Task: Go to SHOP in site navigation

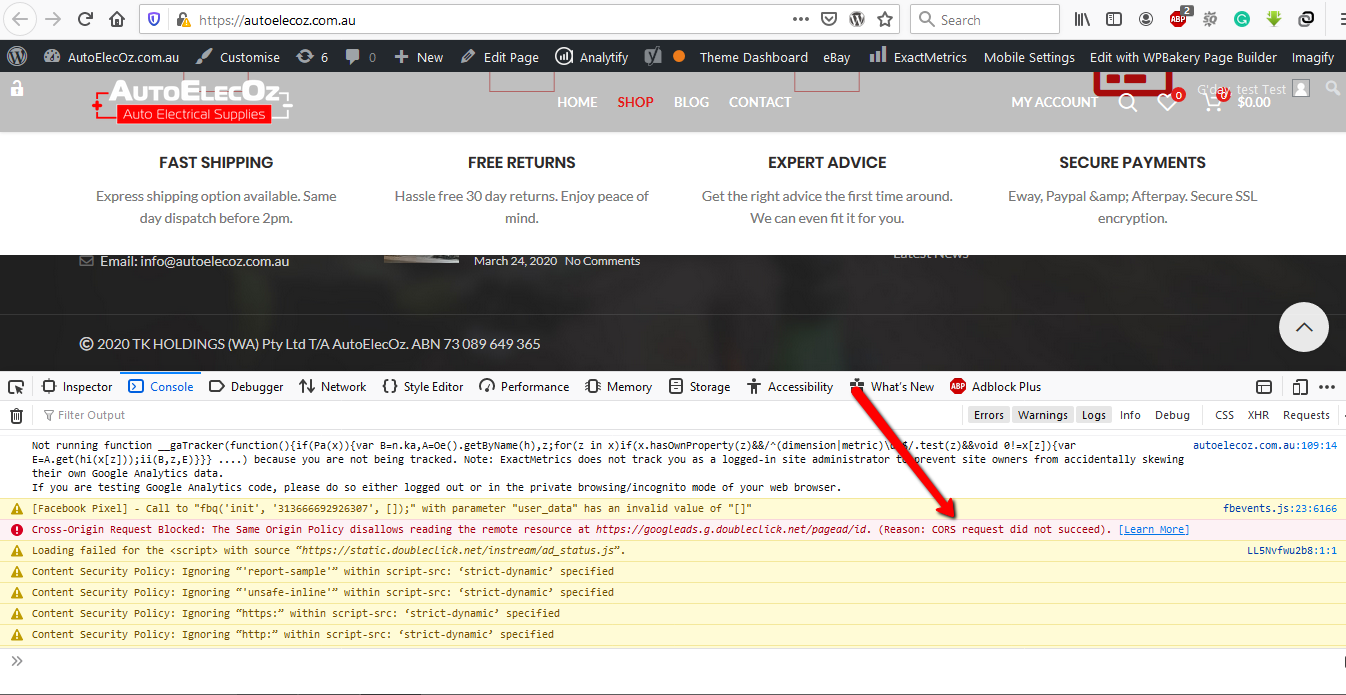Action: 635,102
